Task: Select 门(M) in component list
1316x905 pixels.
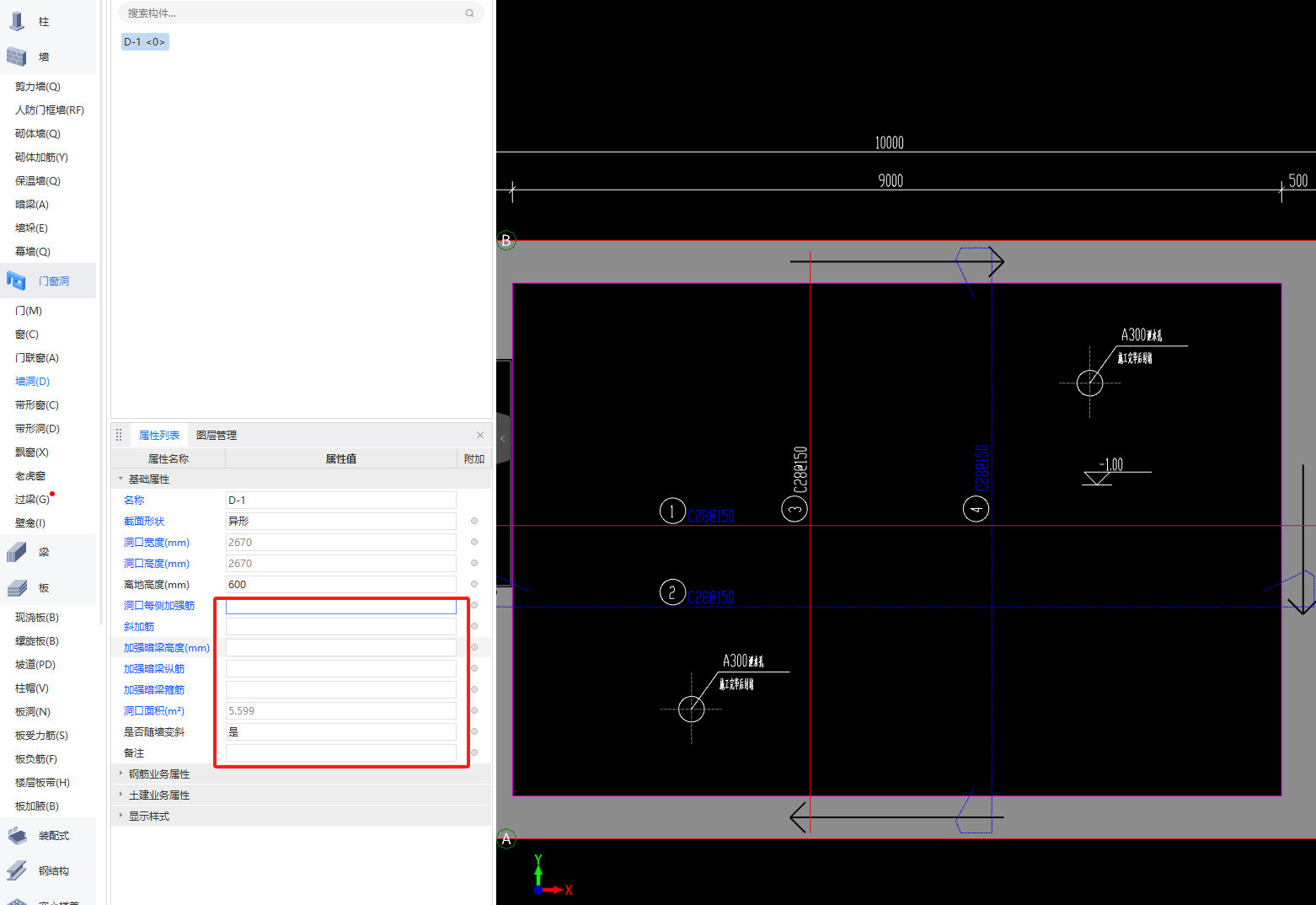Action: (29, 310)
